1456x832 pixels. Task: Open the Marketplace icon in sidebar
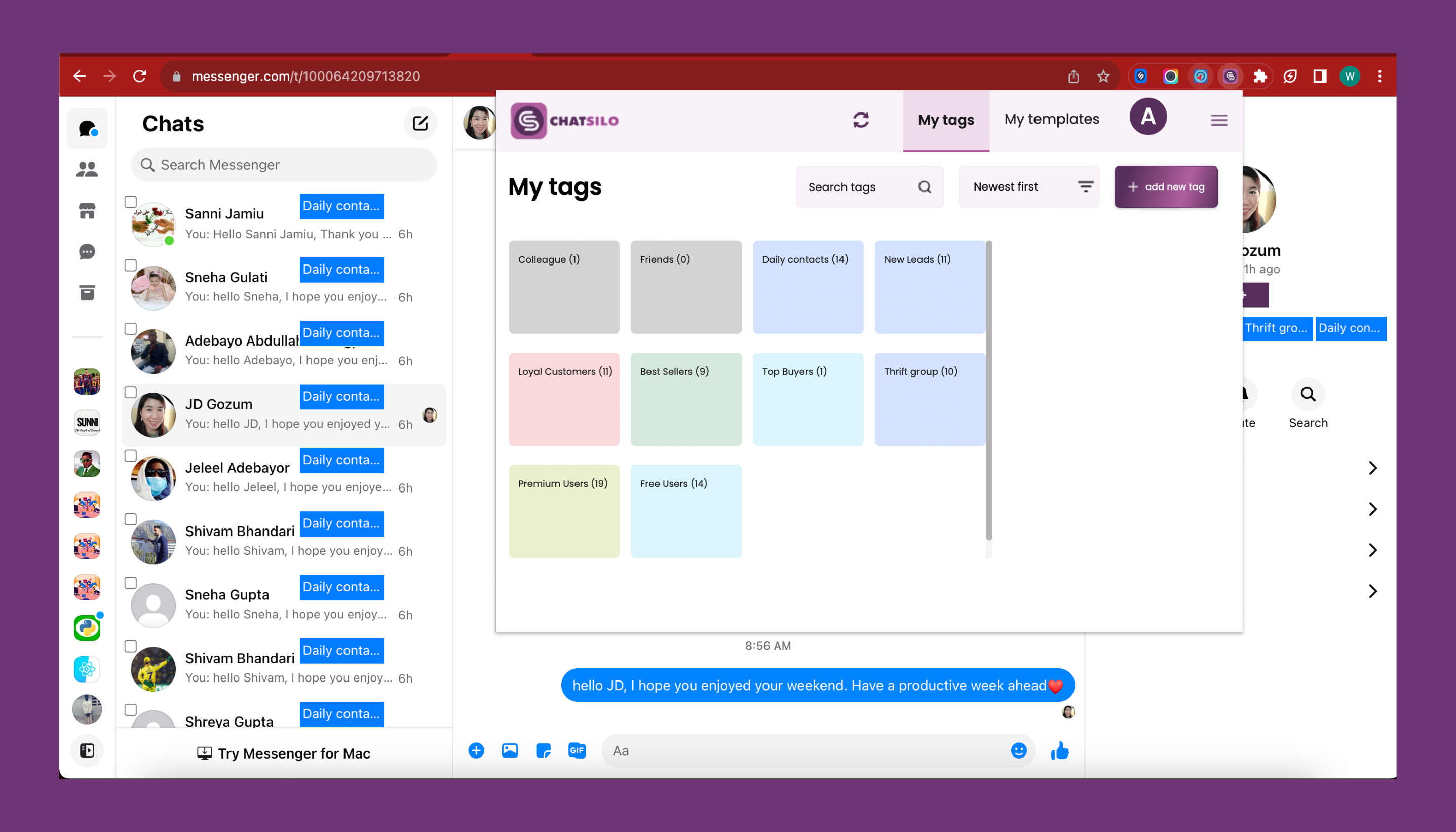point(87,211)
